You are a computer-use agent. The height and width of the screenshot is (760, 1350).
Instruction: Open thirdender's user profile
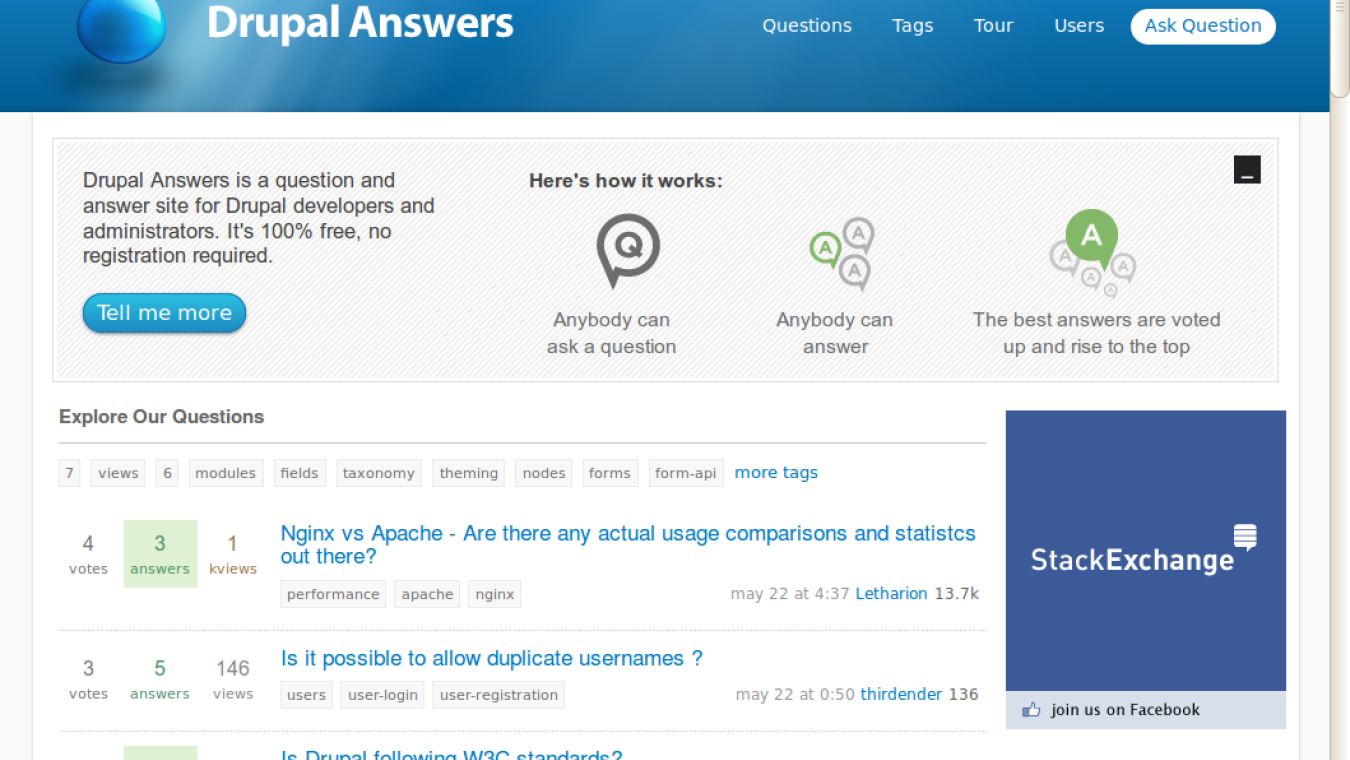tap(901, 694)
